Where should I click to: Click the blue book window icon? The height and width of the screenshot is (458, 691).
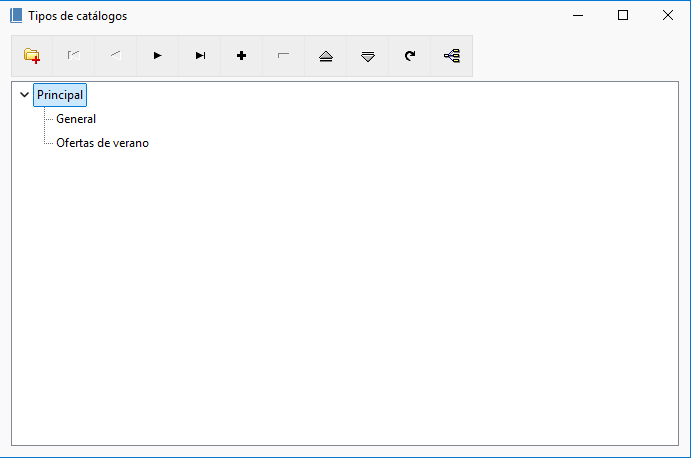[x=16, y=15]
